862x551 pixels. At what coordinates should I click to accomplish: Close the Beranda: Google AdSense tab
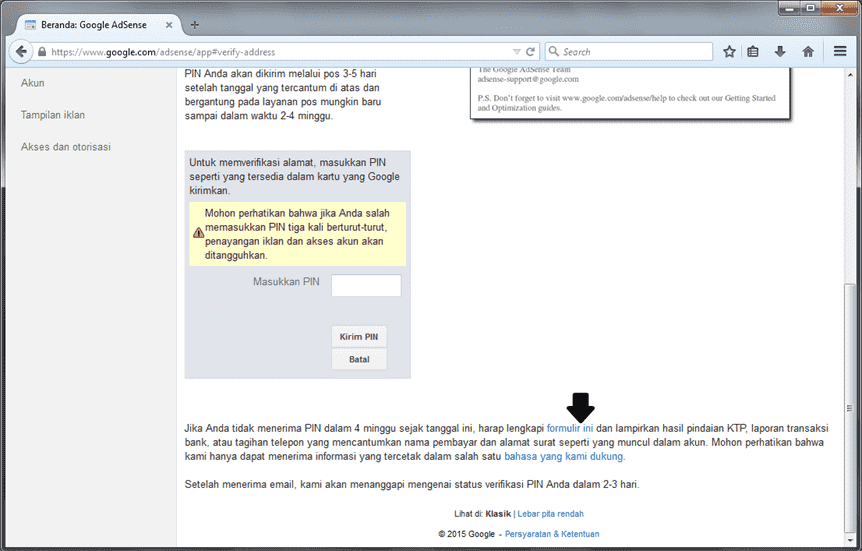(x=169, y=25)
